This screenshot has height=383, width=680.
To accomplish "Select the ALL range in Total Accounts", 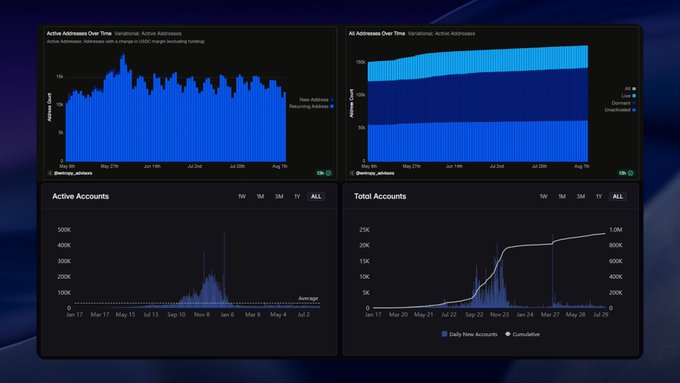I will coord(618,196).
